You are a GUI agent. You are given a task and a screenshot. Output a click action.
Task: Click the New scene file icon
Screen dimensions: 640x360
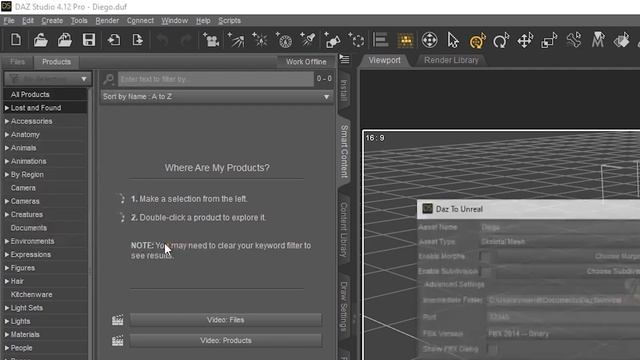point(16,40)
